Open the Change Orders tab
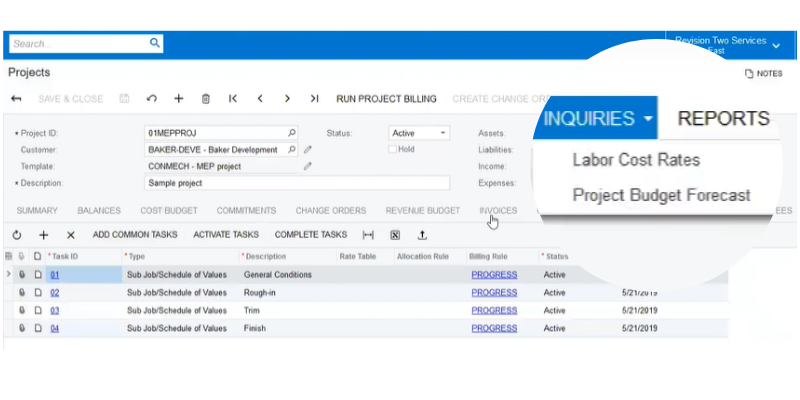 (x=331, y=211)
